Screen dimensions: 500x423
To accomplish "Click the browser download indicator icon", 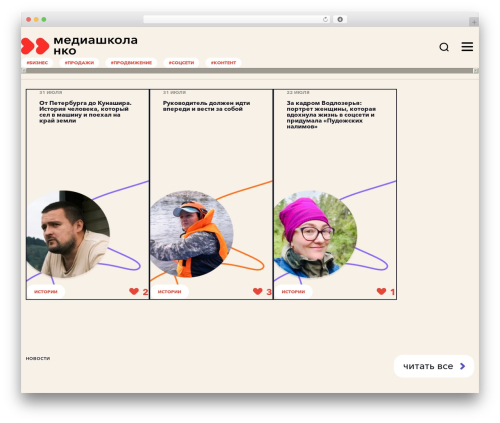I will coord(340,20).
